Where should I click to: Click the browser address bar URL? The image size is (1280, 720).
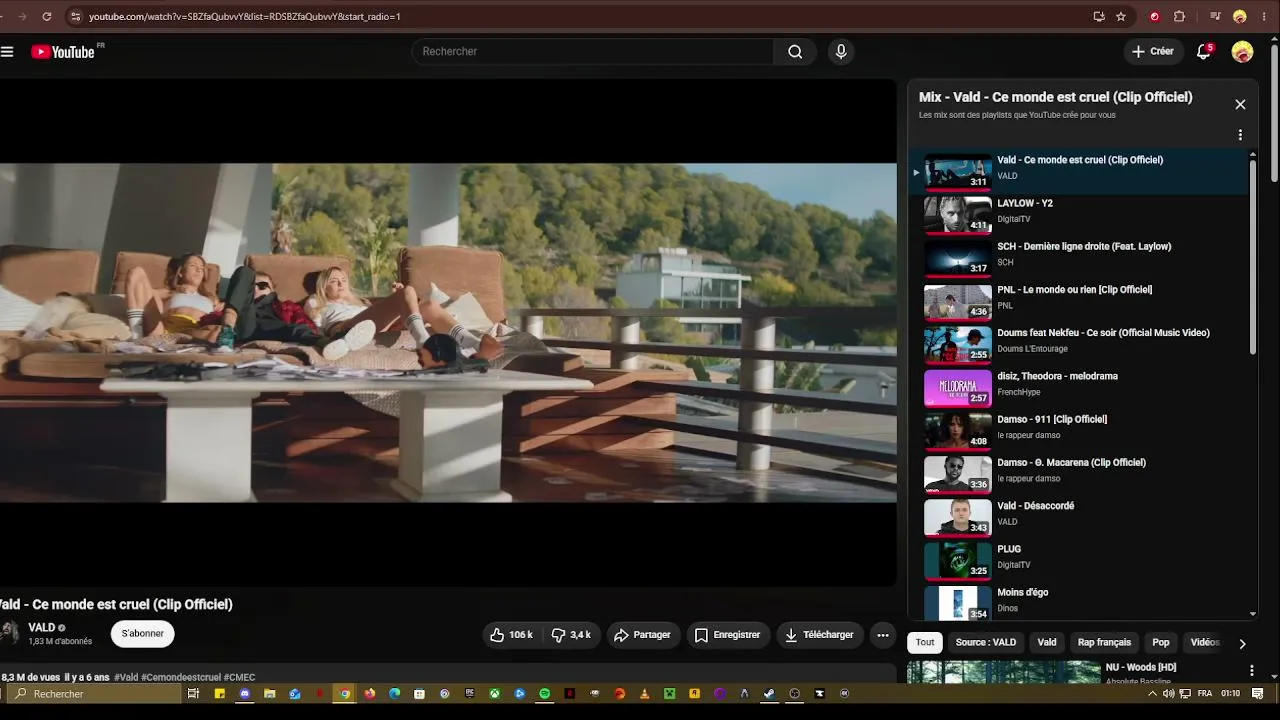(245, 17)
